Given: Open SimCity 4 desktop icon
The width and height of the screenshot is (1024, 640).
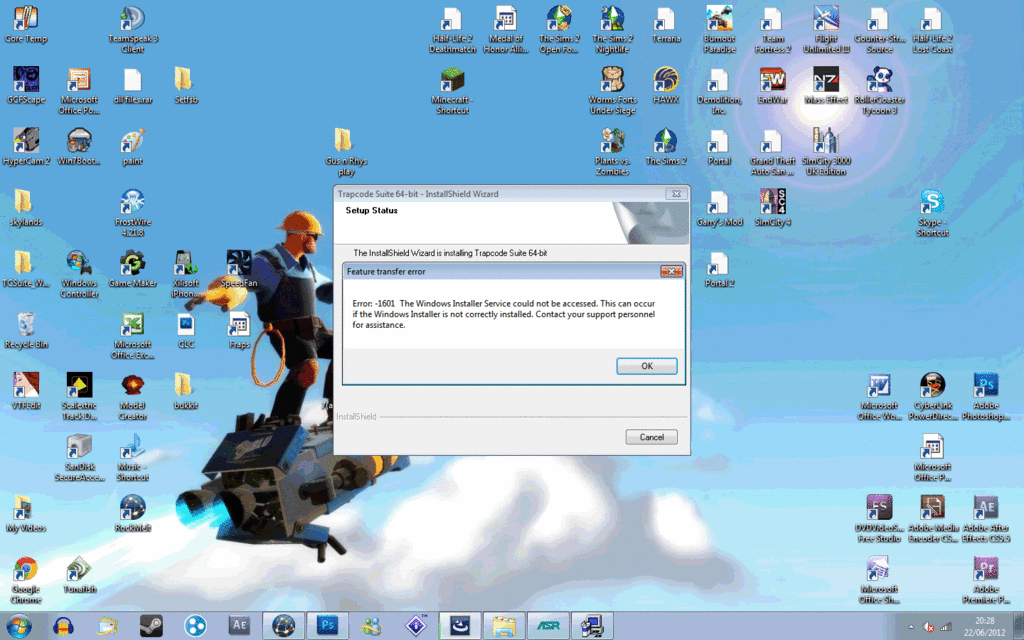Looking at the screenshot, I should 773,208.
